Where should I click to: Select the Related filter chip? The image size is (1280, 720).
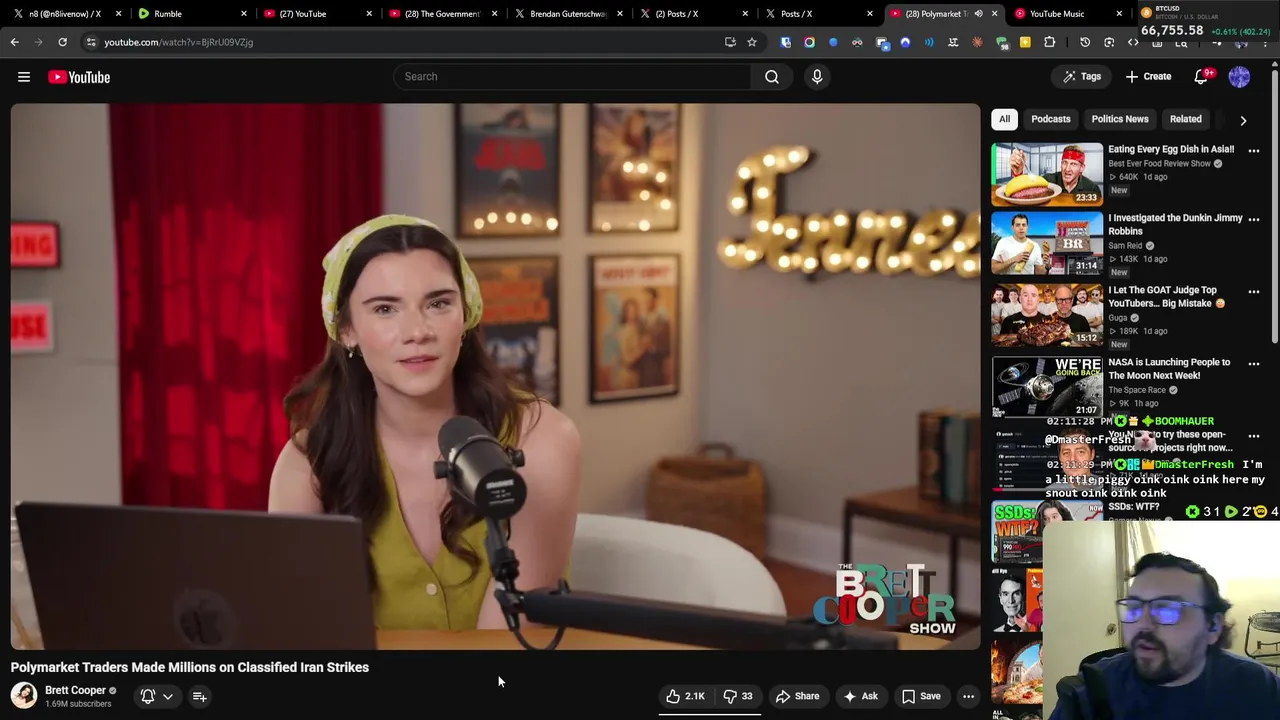(x=1185, y=119)
